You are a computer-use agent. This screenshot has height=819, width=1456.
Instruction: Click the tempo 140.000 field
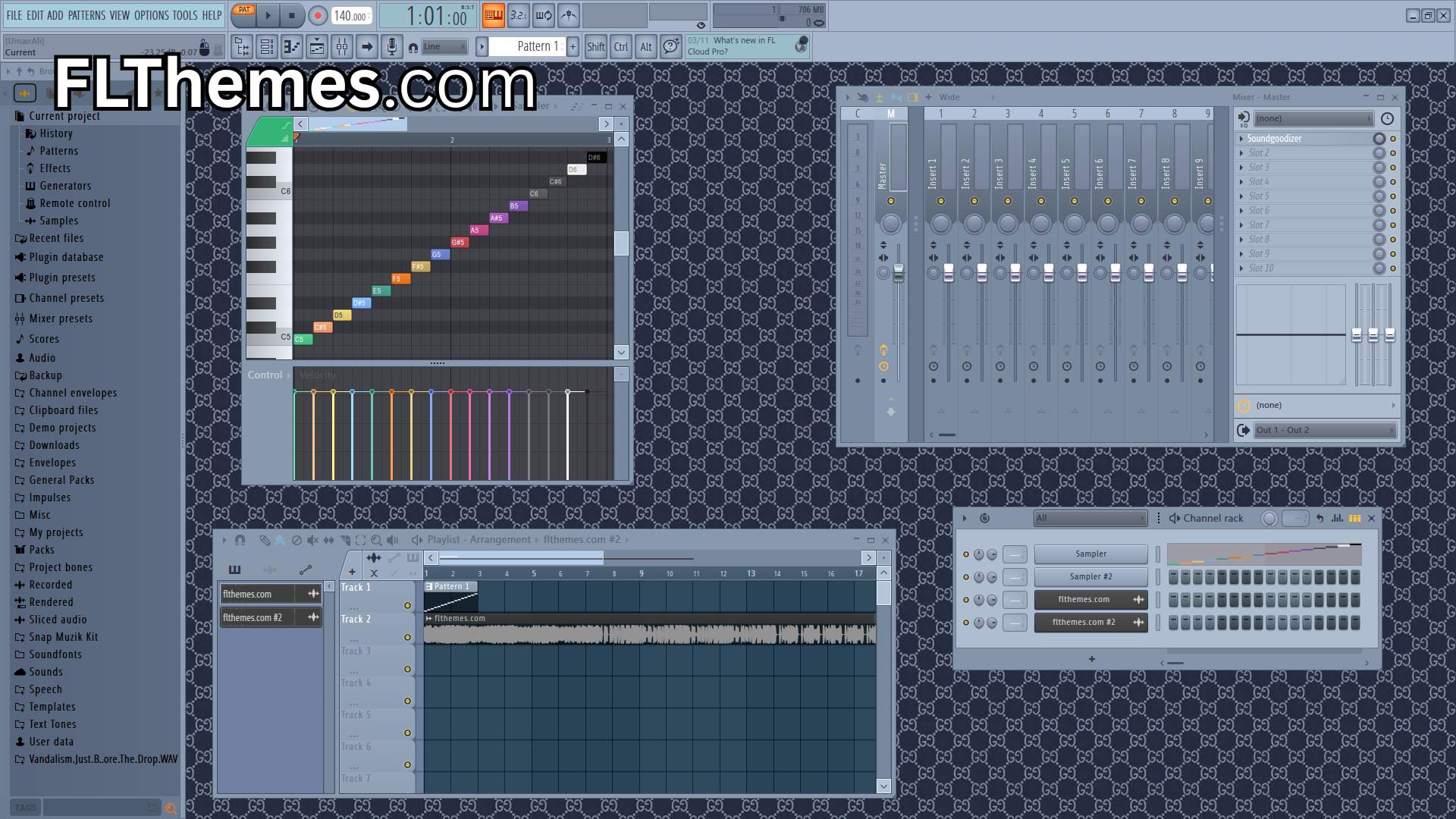[351, 15]
